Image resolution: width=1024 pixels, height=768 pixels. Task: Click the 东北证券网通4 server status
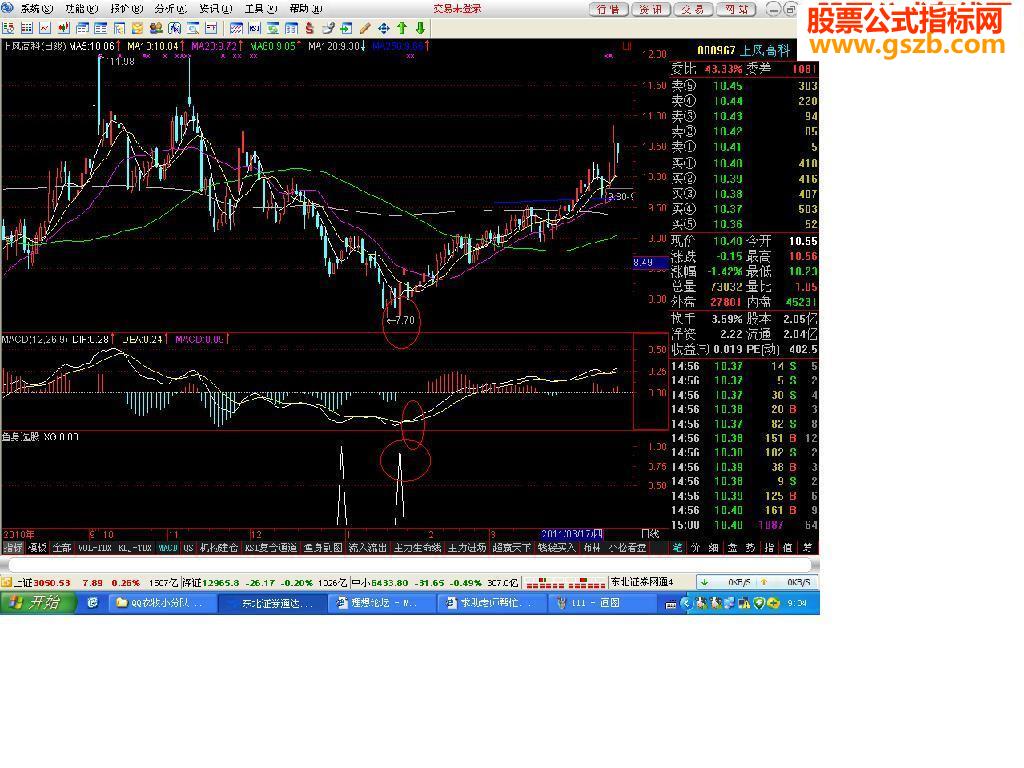pyautogui.click(x=642, y=582)
